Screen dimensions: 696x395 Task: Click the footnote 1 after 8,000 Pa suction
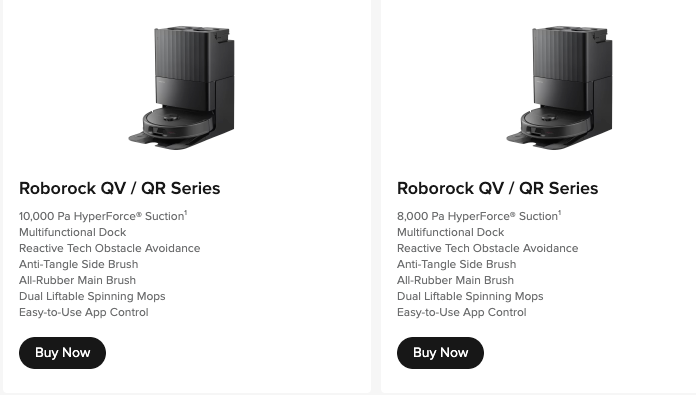560,213
